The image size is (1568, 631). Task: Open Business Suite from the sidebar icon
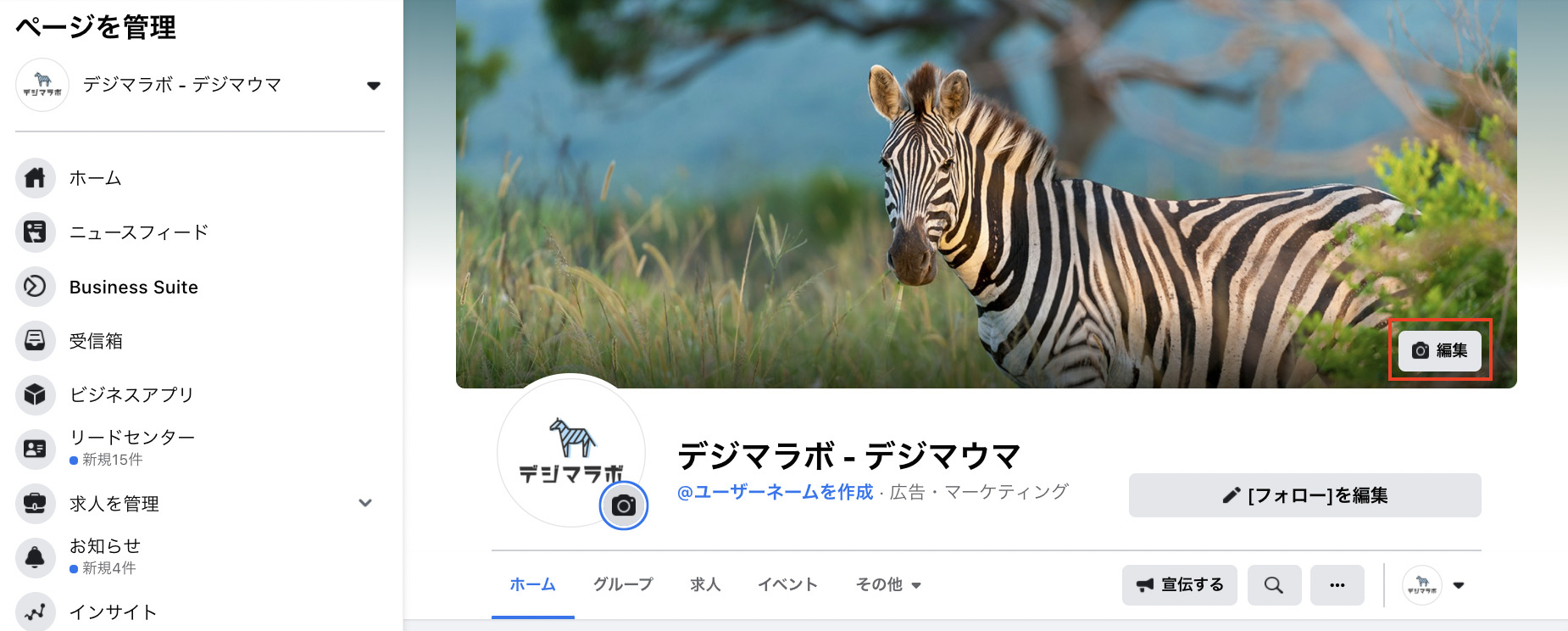tap(35, 287)
